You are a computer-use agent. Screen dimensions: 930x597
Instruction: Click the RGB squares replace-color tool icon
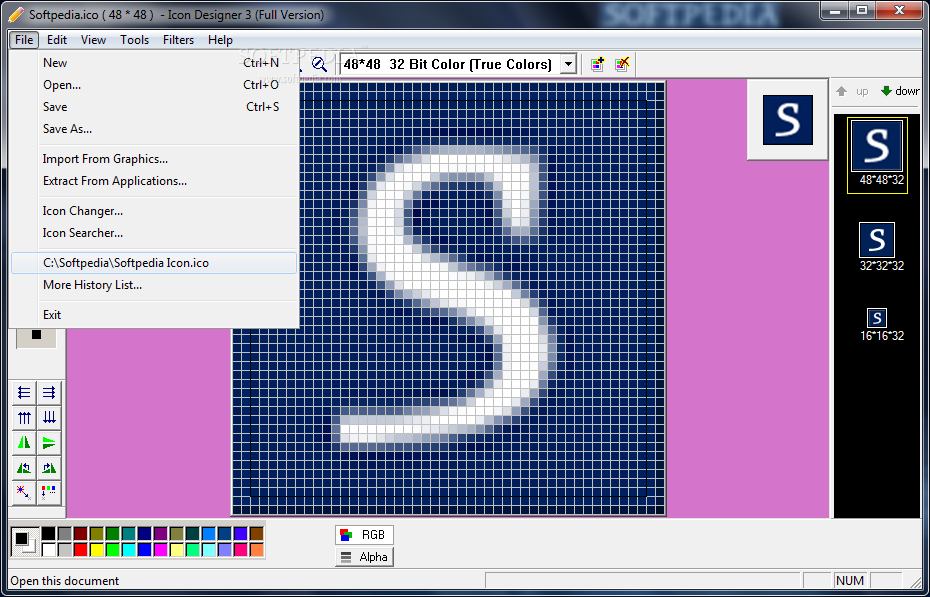pyautogui.click(x=49, y=492)
